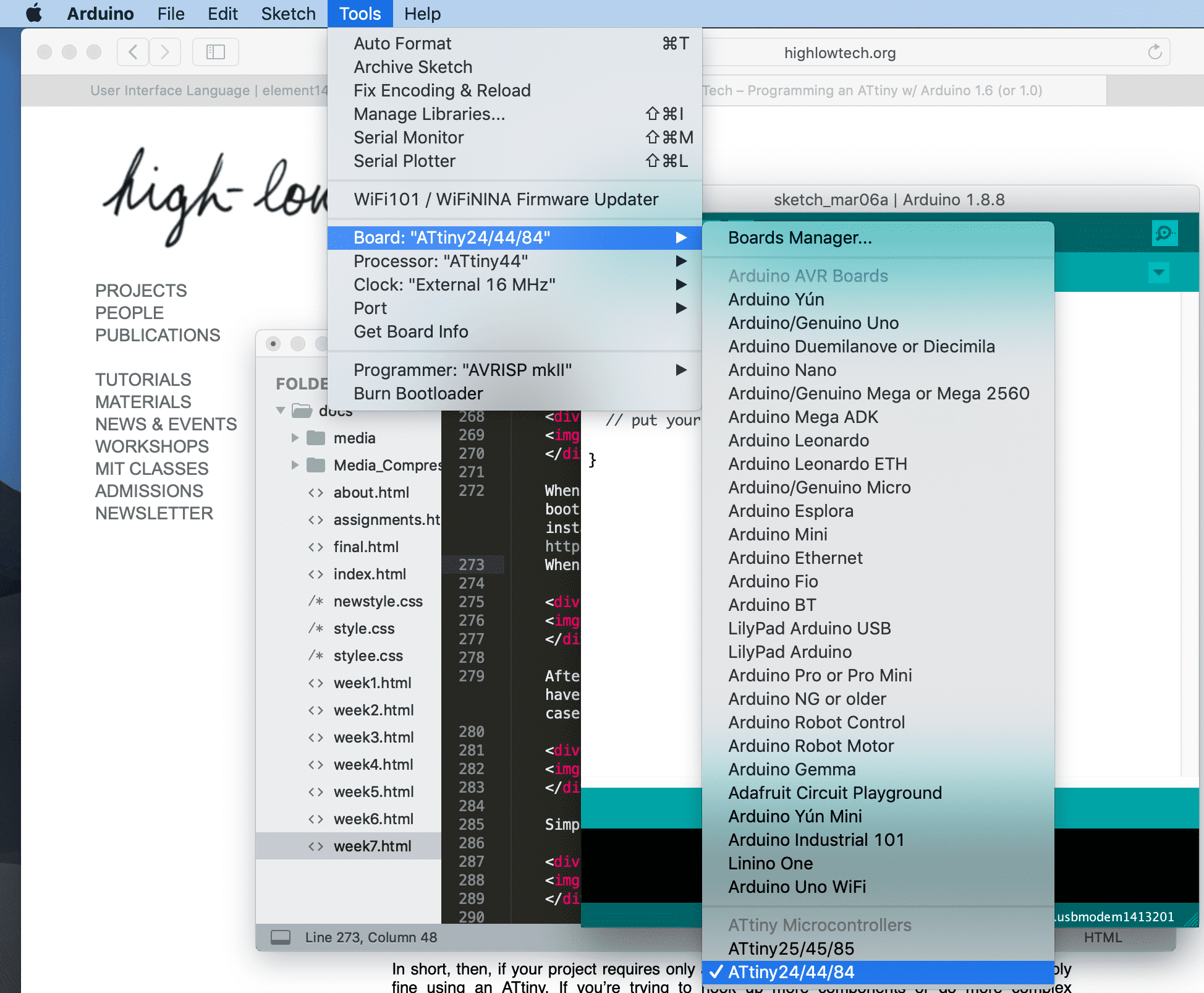This screenshot has width=1204, height=993.
Task: Click the highlowtech.org address field
Action: click(x=839, y=53)
